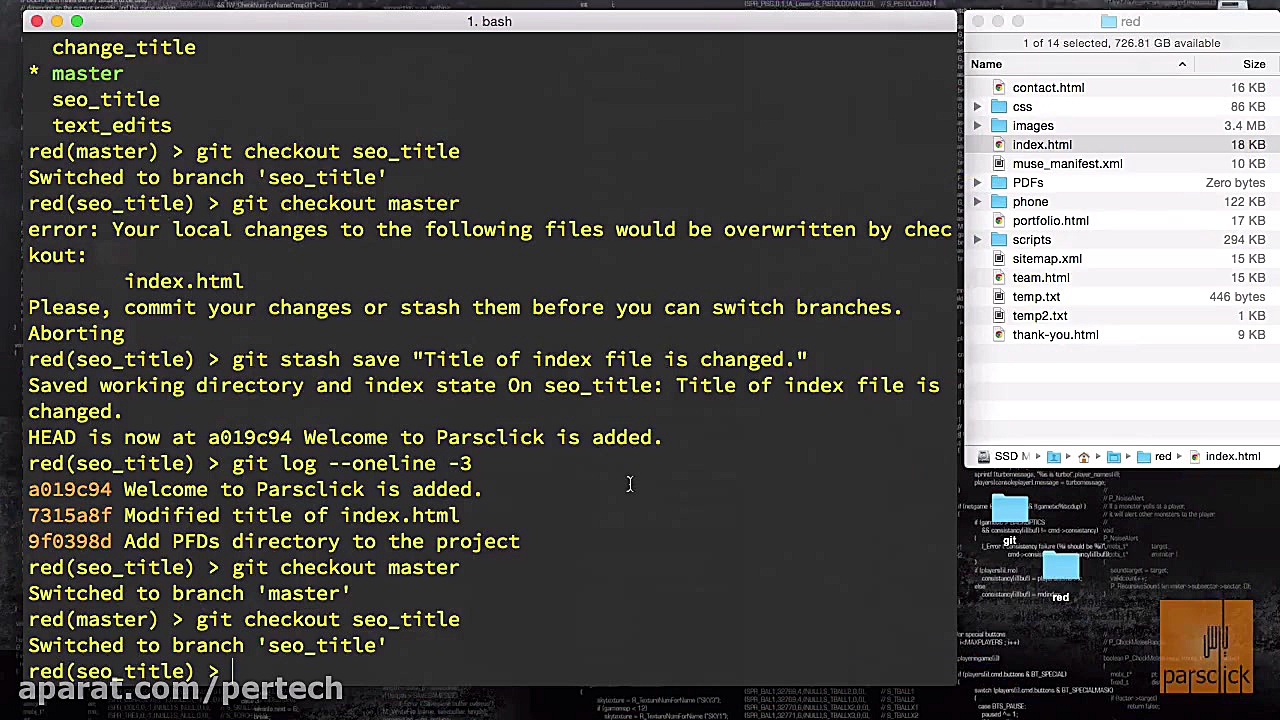This screenshot has width=1280, height=720.
Task: Click the thank-you.html file icon
Action: [998, 335]
